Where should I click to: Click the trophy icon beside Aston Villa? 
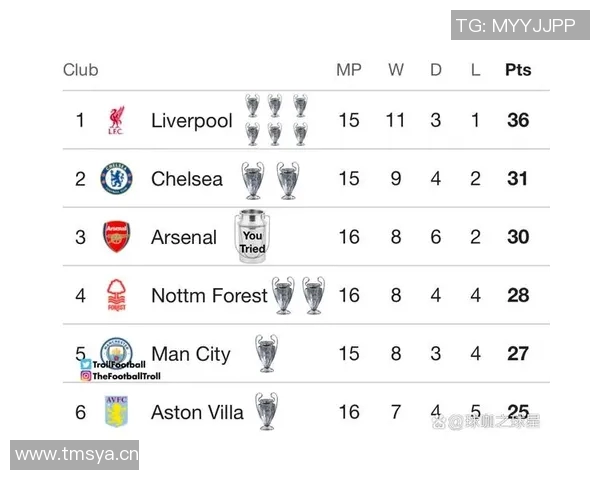coord(266,411)
